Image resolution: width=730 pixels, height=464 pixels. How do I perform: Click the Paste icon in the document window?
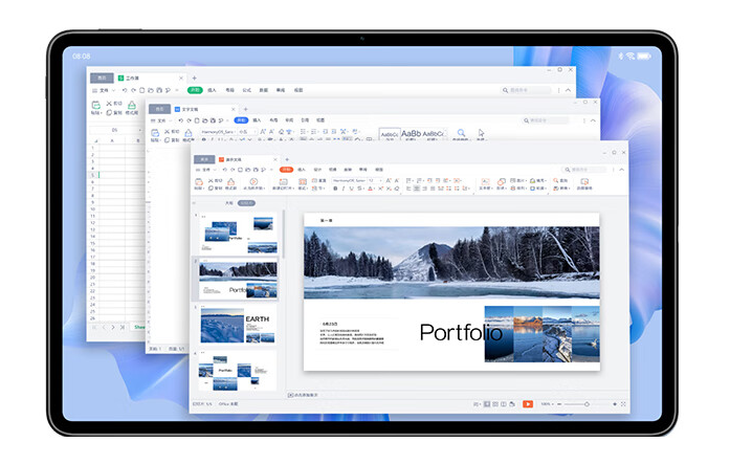pyautogui.click(x=155, y=134)
